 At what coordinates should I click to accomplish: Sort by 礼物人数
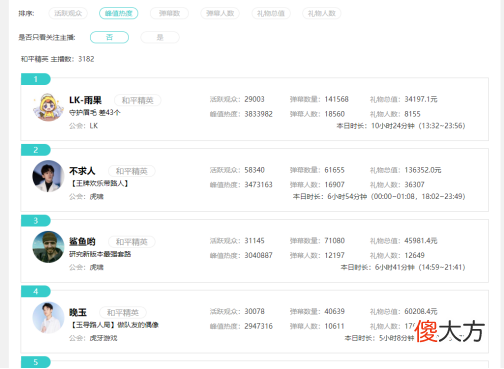pyautogui.click(x=321, y=13)
